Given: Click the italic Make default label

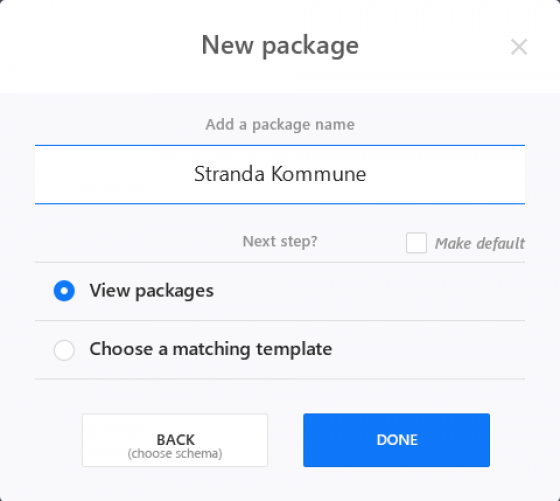Looking at the screenshot, I should pyautogui.click(x=480, y=243).
